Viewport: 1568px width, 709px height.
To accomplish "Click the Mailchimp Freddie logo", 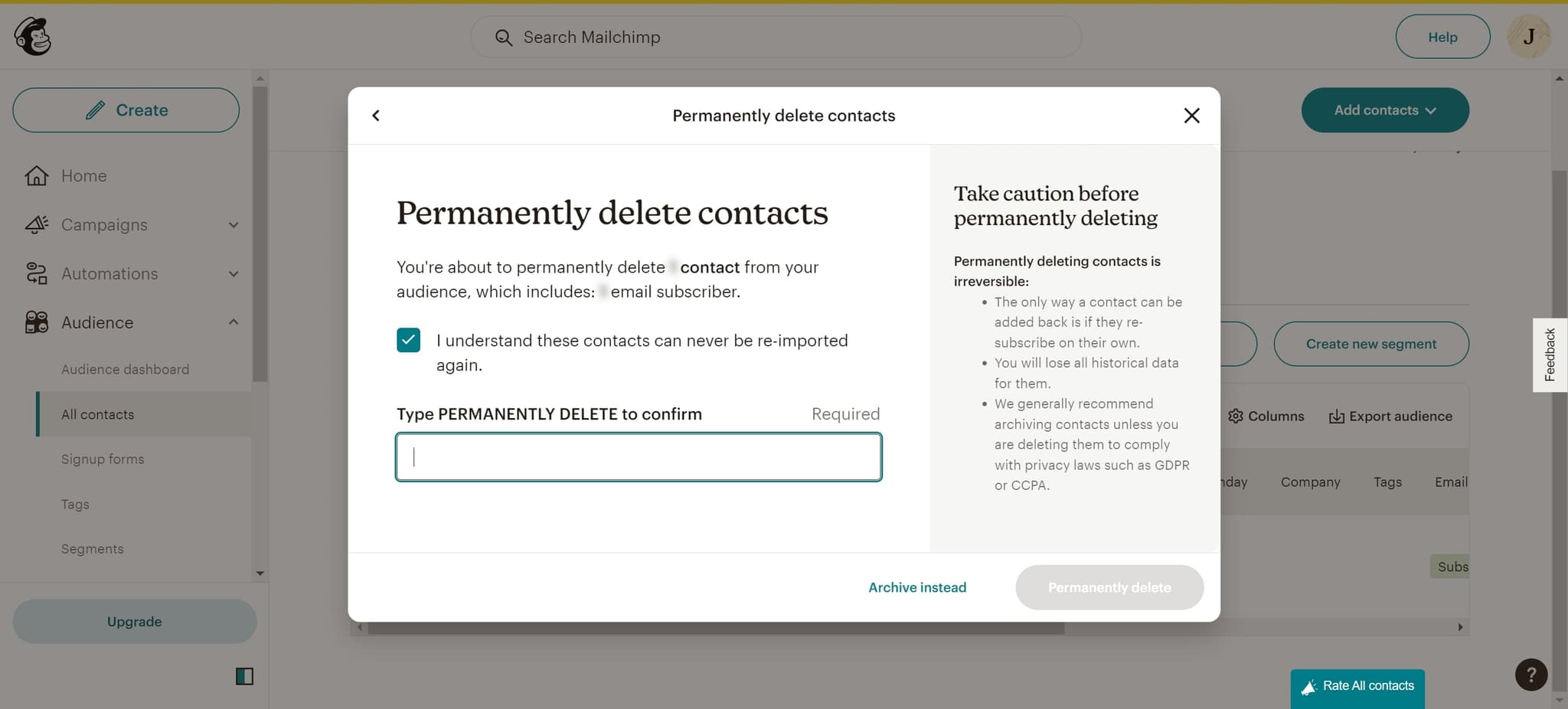I will pos(32,37).
